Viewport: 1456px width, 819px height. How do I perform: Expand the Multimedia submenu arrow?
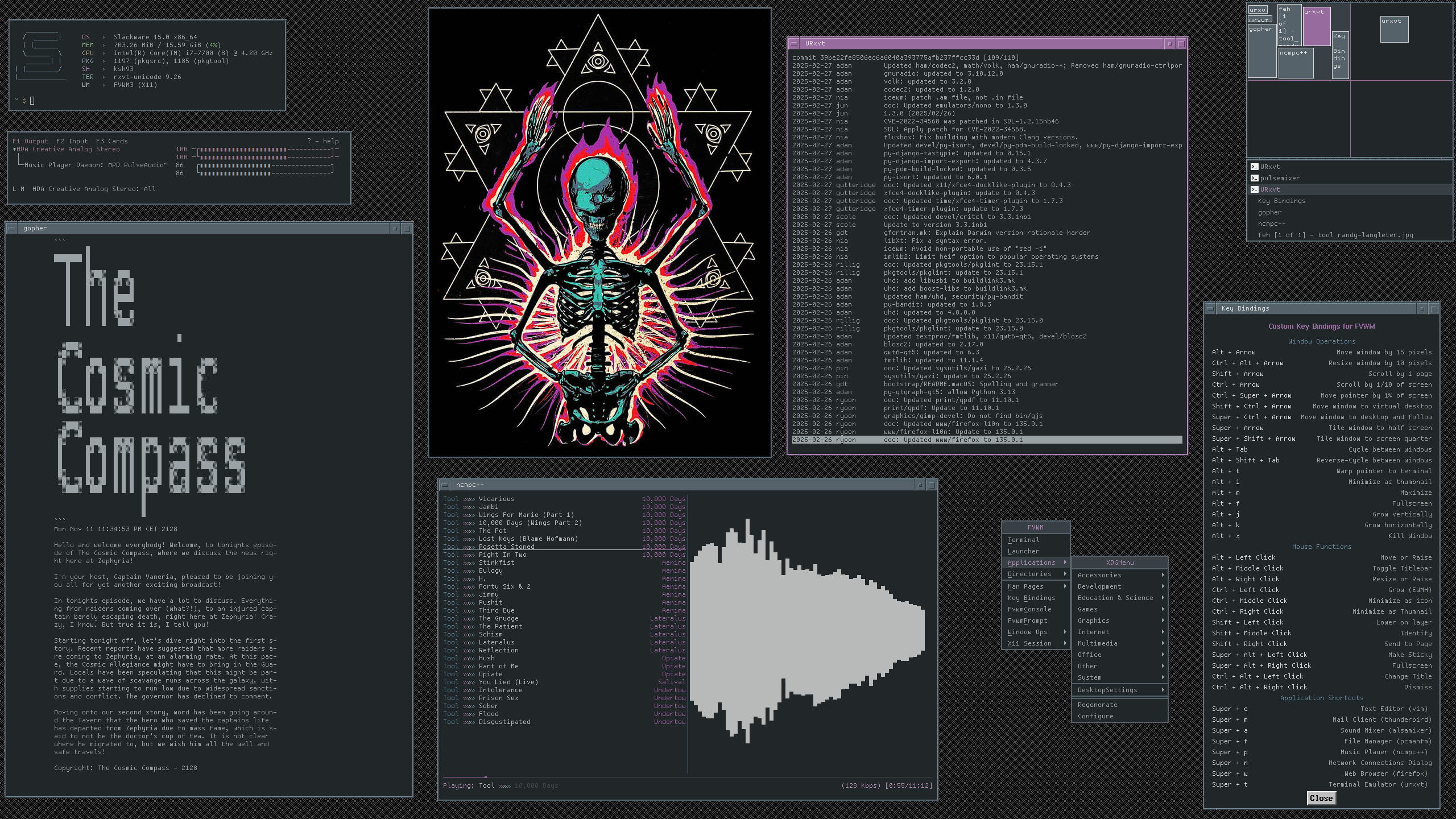[x=1163, y=643]
